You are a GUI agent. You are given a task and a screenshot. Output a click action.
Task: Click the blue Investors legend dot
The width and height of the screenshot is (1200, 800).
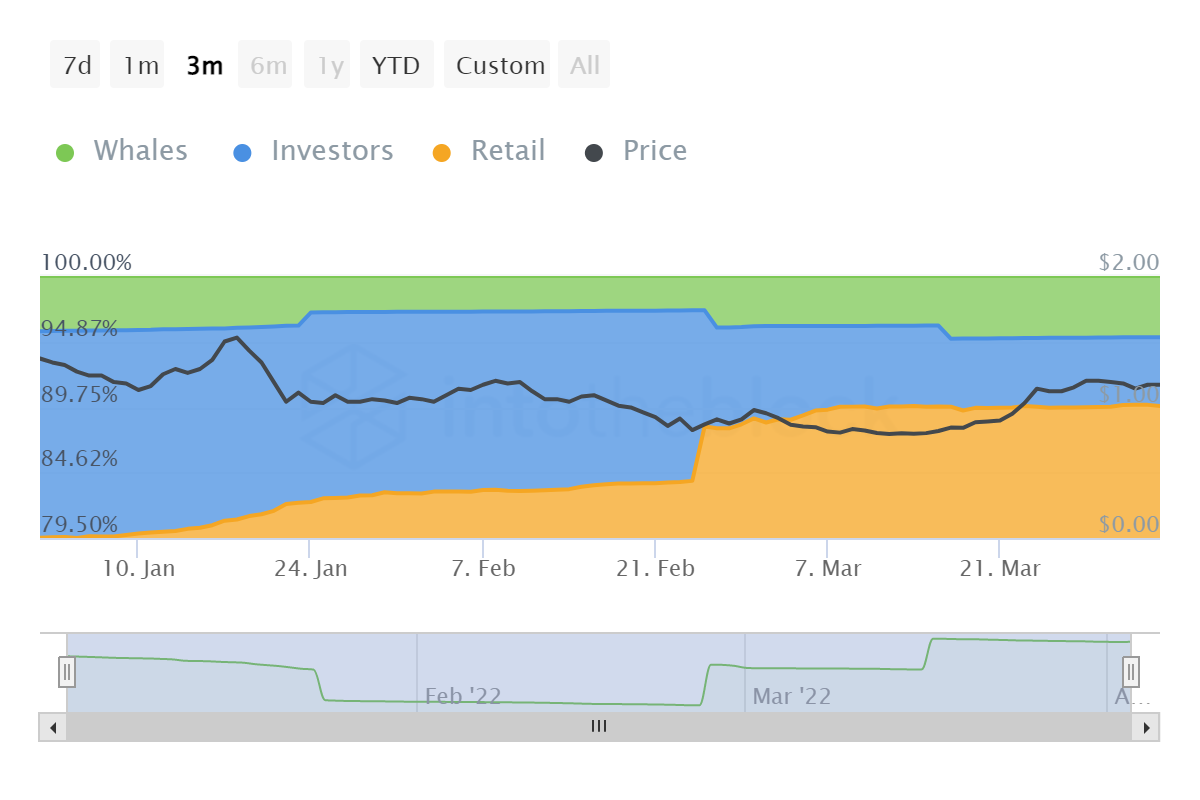(x=243, y=153)
